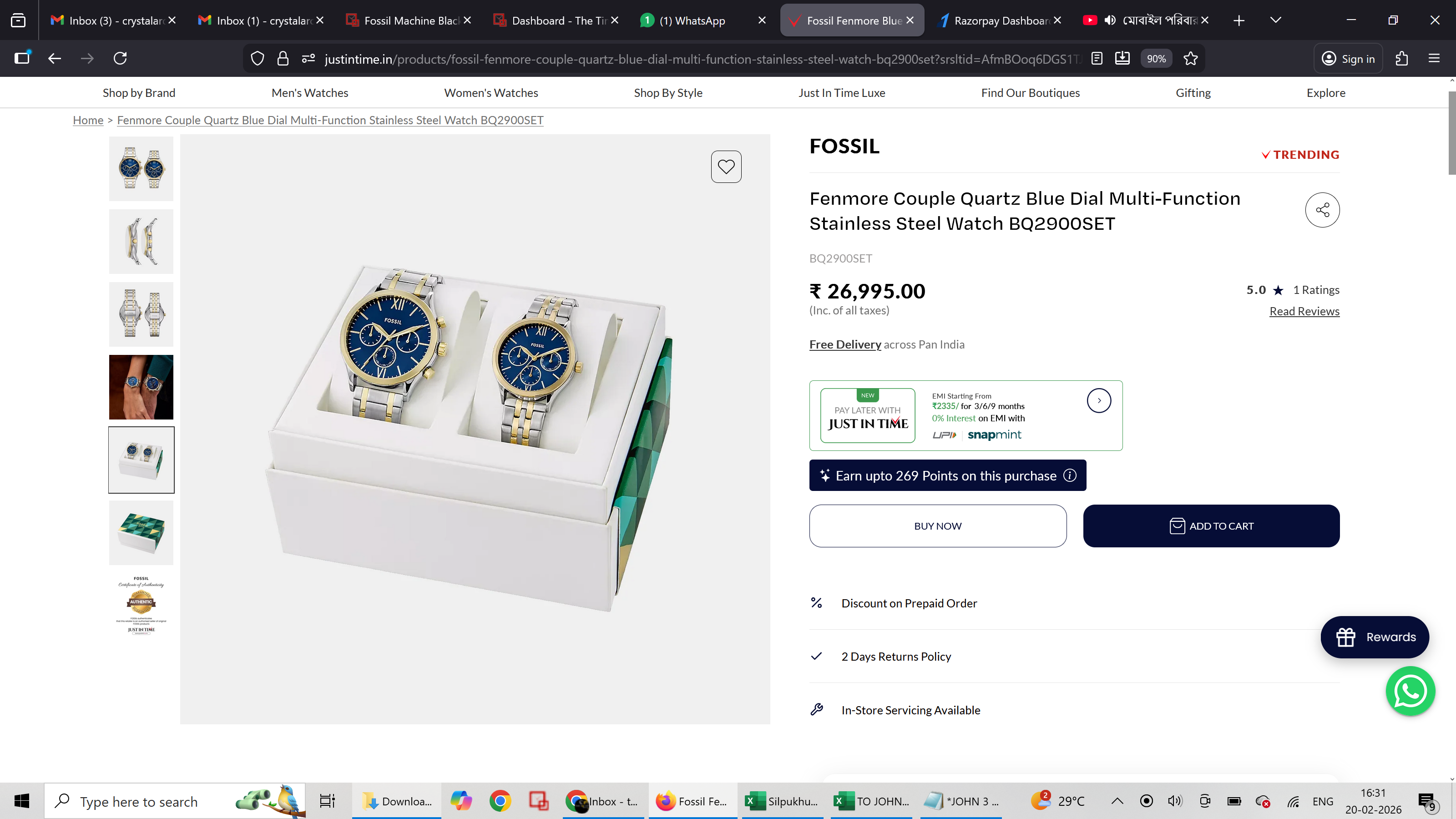Add watch to wishlist with heart icon

pyautogui.click(x=726, y=167)
